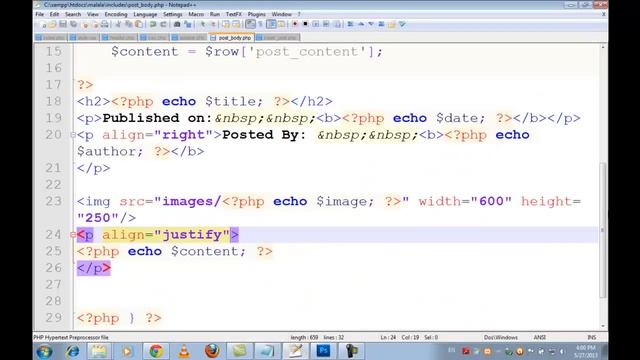Click the Redo toolbar icon
The height and width of the screenshot is (360, 640).
point(163,24)
